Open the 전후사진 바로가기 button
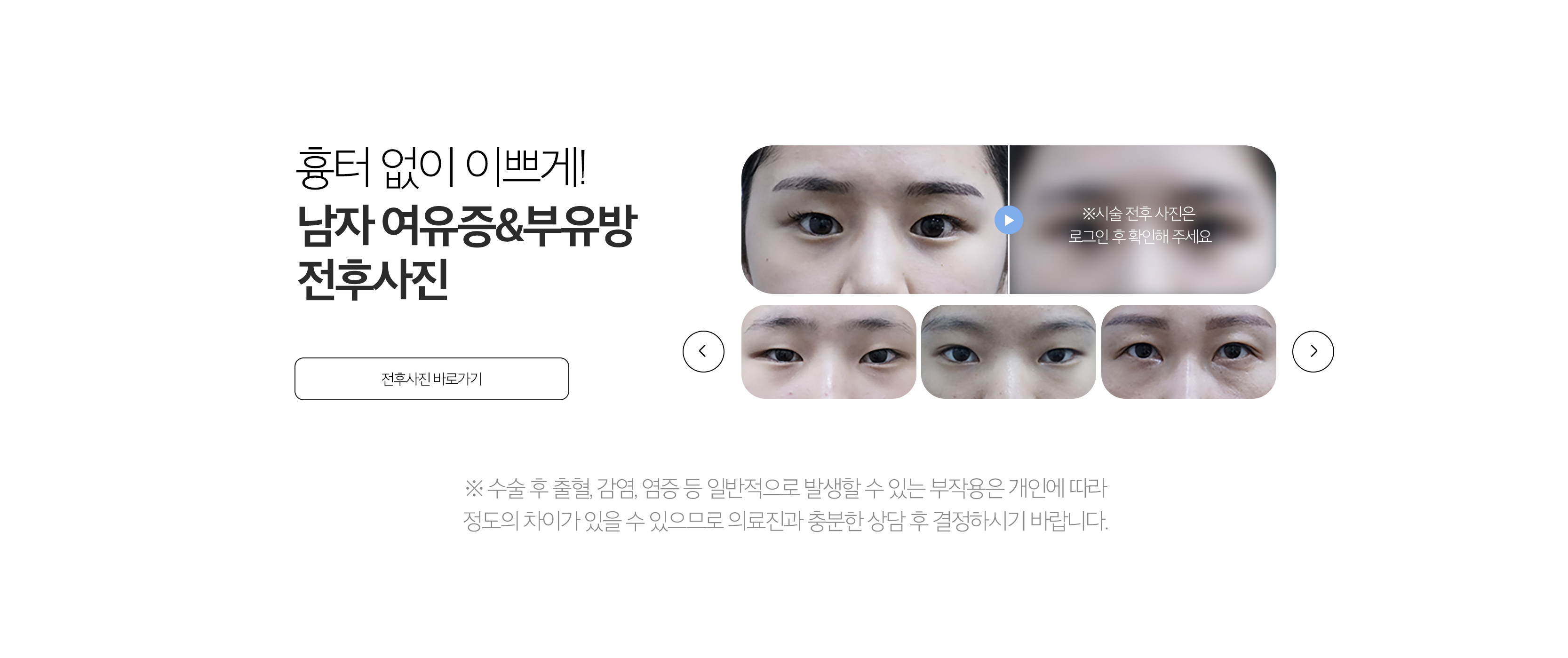This screenshot has height=658, width=1568. tap(431, 379)
